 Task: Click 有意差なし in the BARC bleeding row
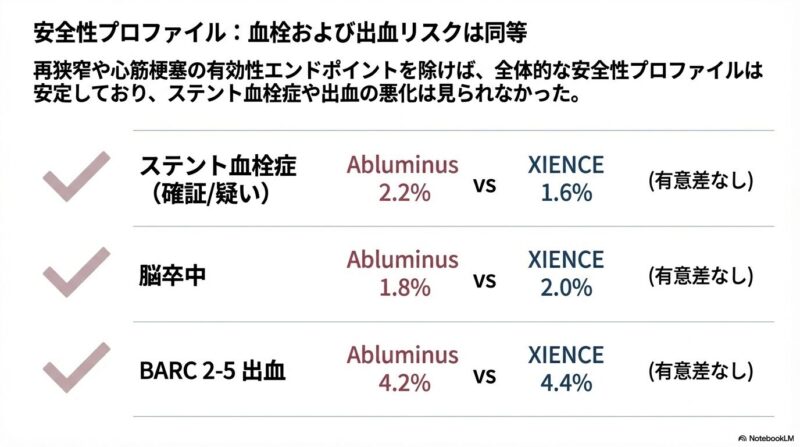coord(699,371)
